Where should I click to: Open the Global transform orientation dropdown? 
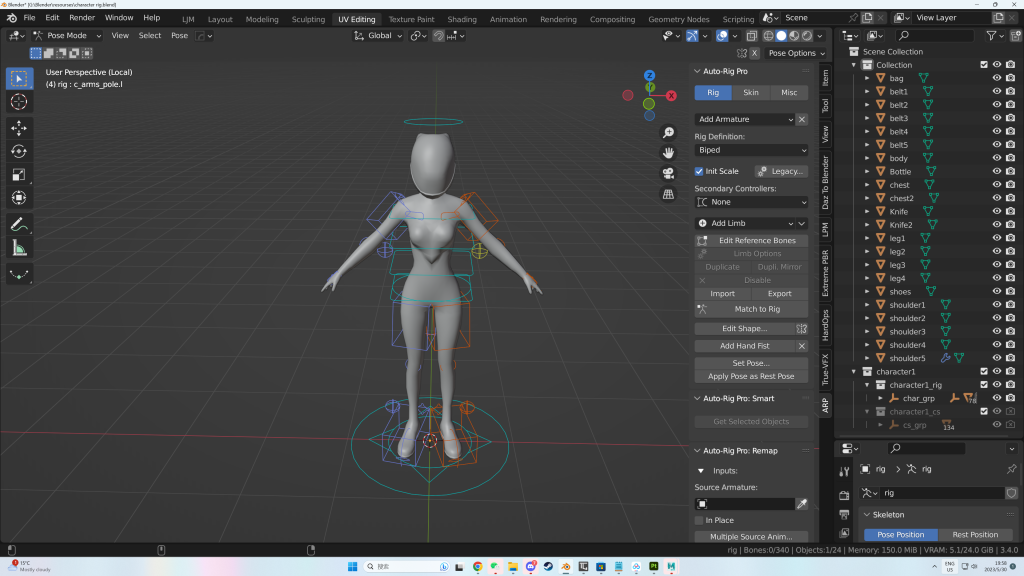click(378, 36)
